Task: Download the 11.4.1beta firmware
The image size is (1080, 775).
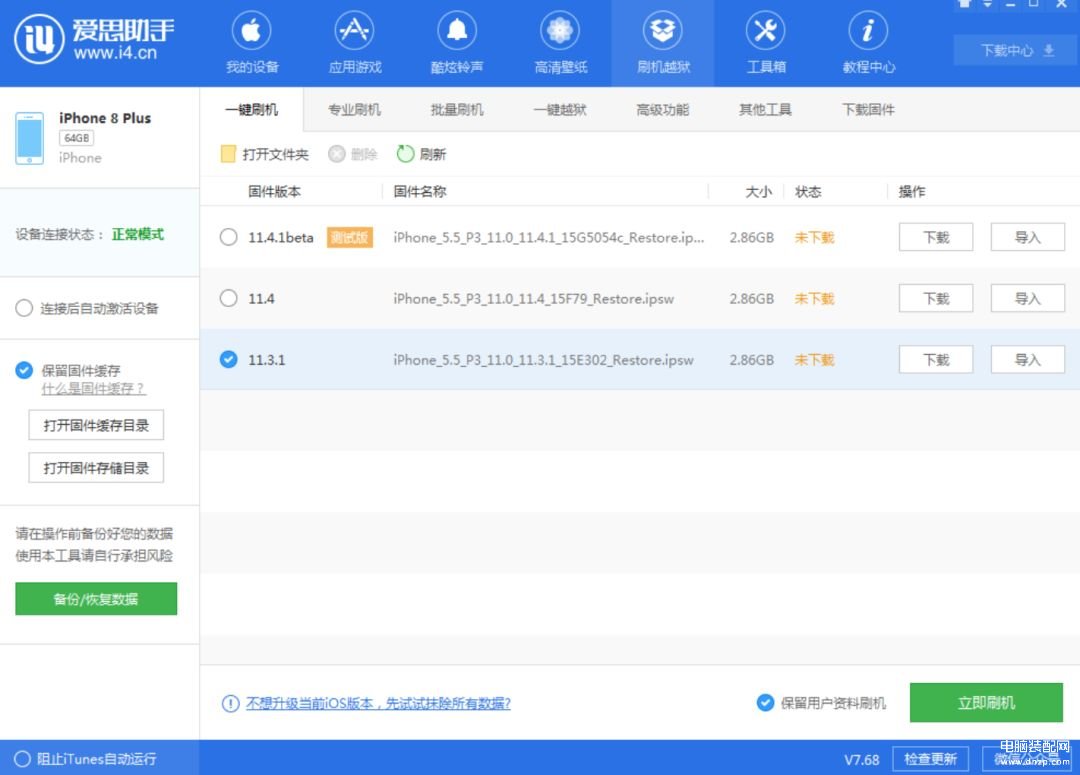Action: click(x=936, y=237)
